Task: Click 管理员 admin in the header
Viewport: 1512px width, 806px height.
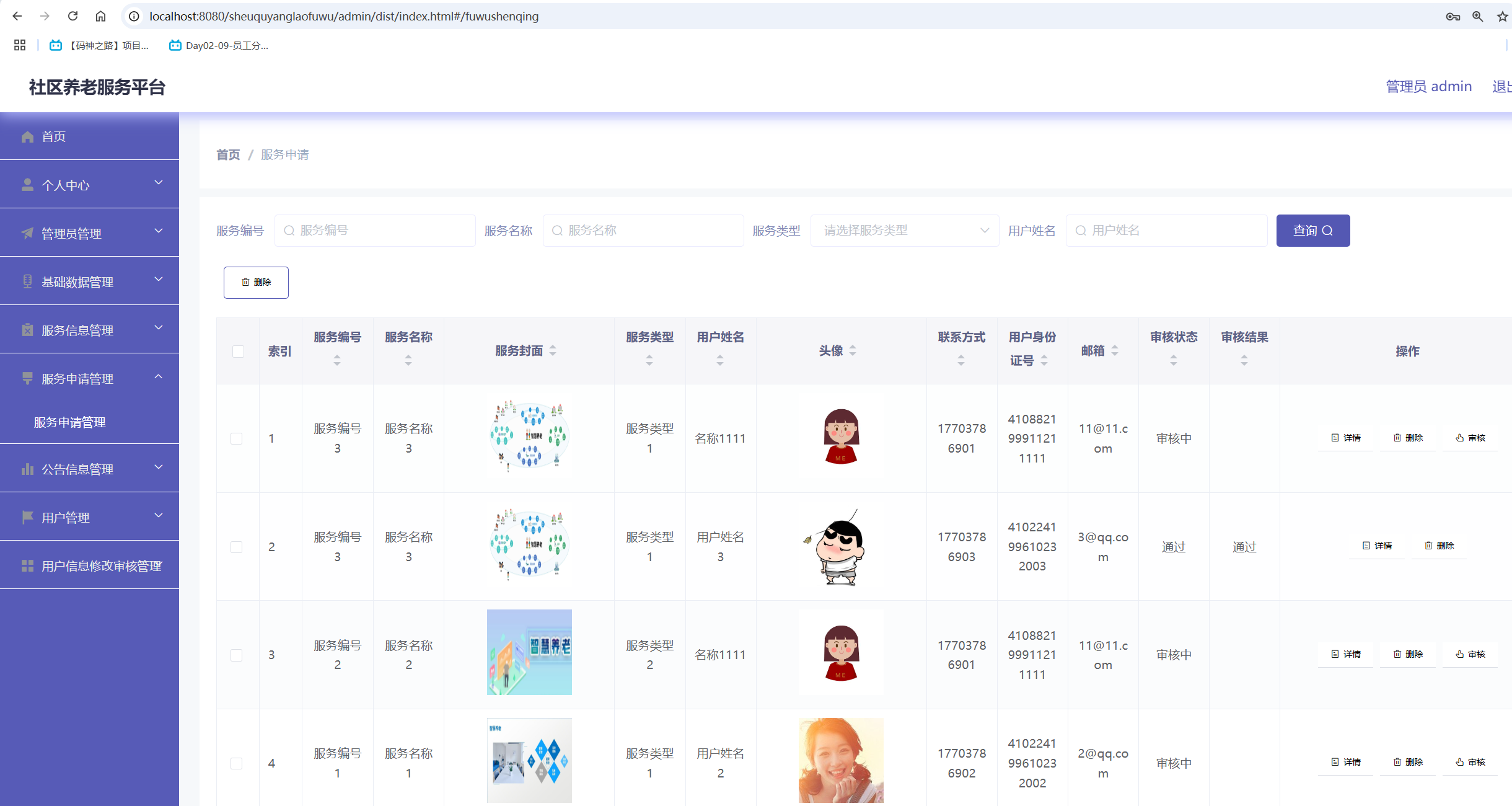Action: coord(1428,87)
